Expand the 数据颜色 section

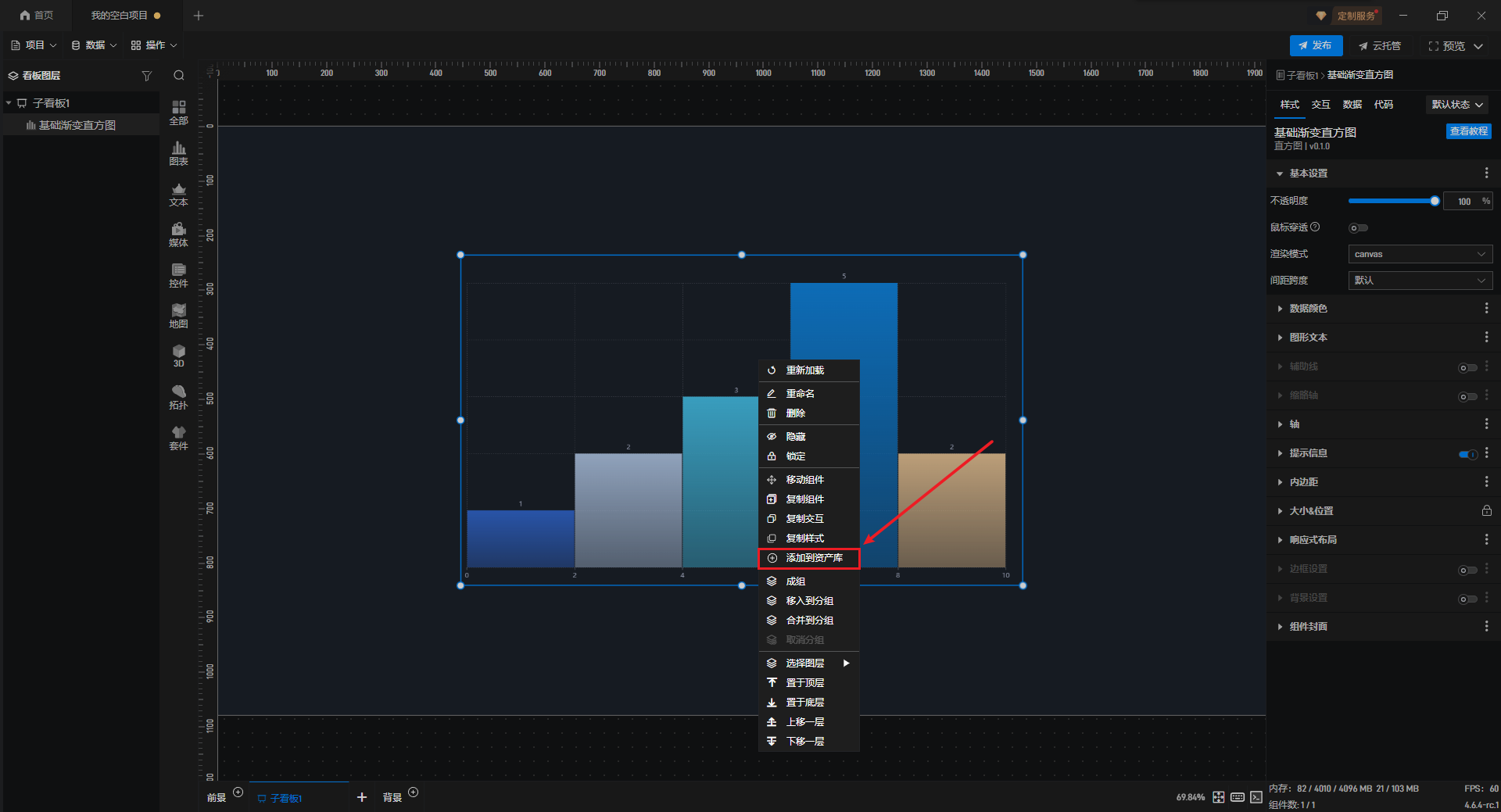pyautogui.click(x=1308, y=309)
